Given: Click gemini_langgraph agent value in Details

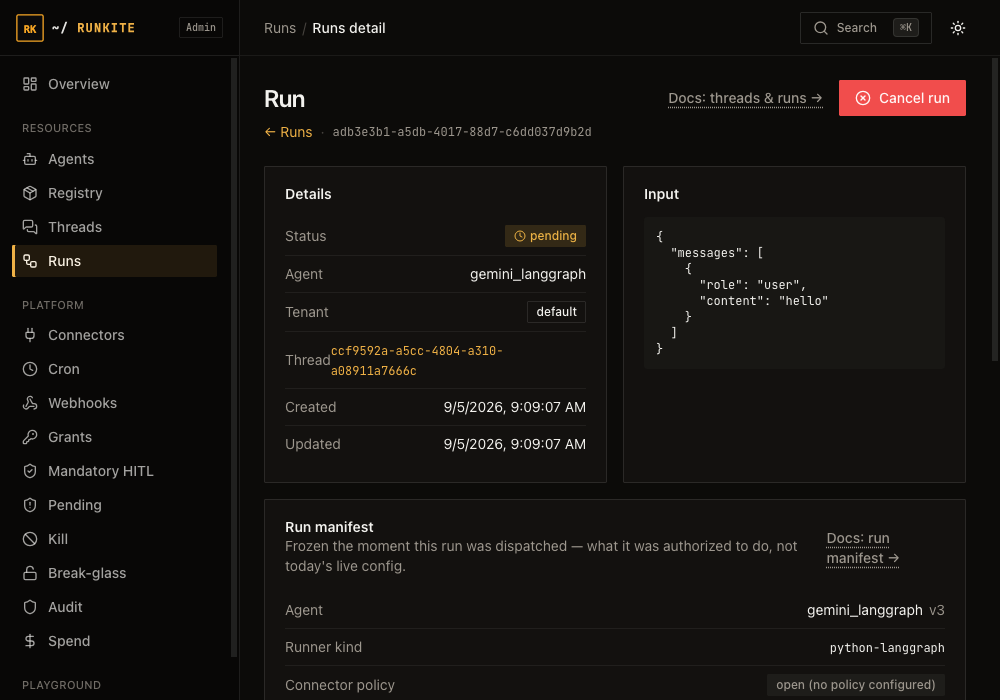Looking at the screenshot, I should click(x=527, y=274).
